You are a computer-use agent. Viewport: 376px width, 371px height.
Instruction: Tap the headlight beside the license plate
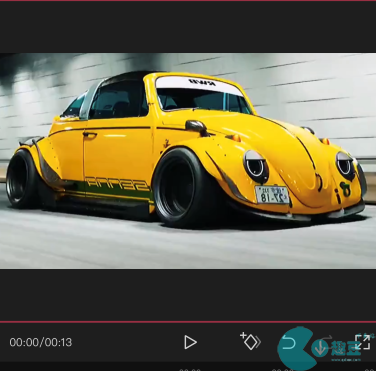coord(256,166)
